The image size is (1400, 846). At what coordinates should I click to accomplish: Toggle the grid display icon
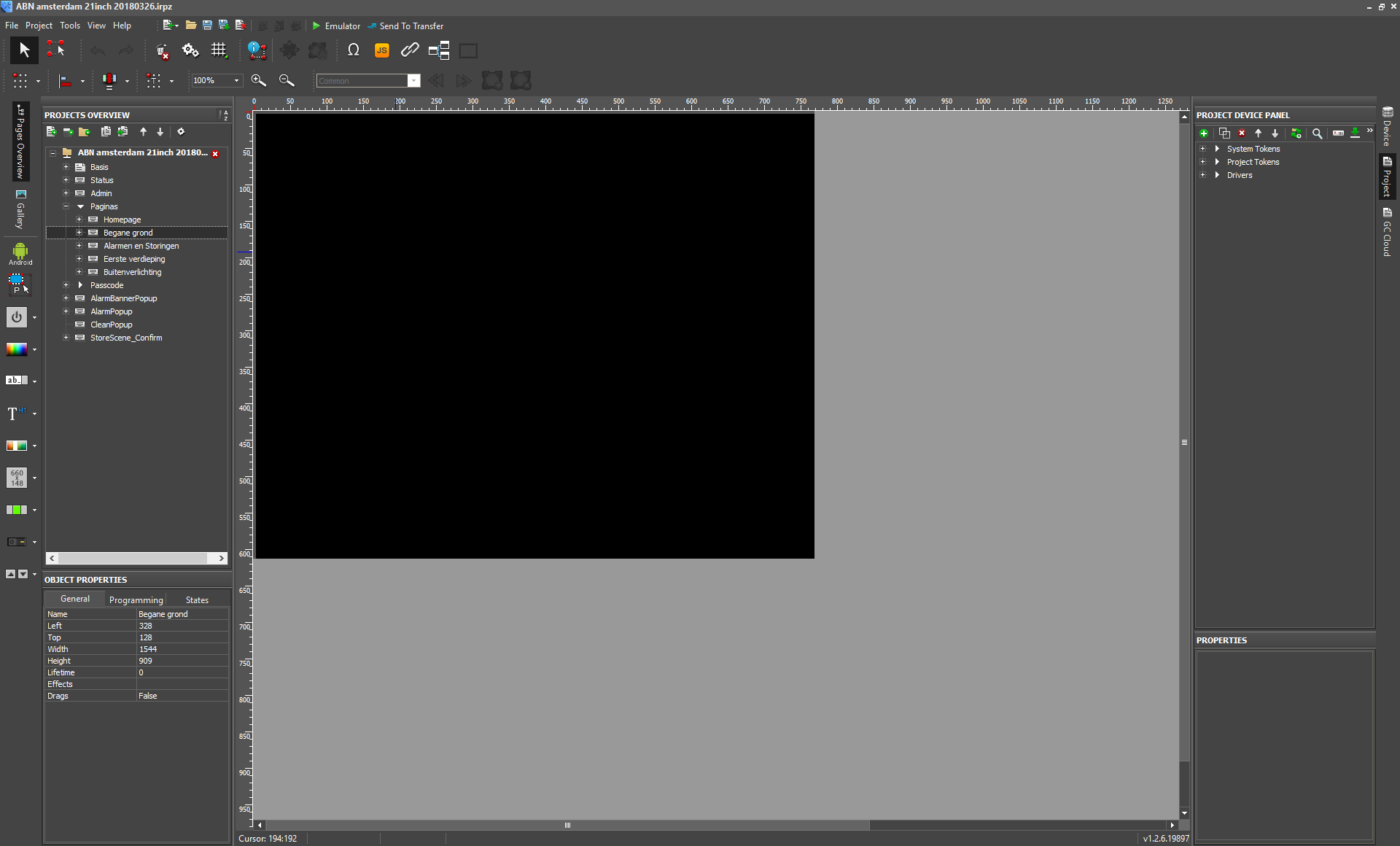point(219,50)
